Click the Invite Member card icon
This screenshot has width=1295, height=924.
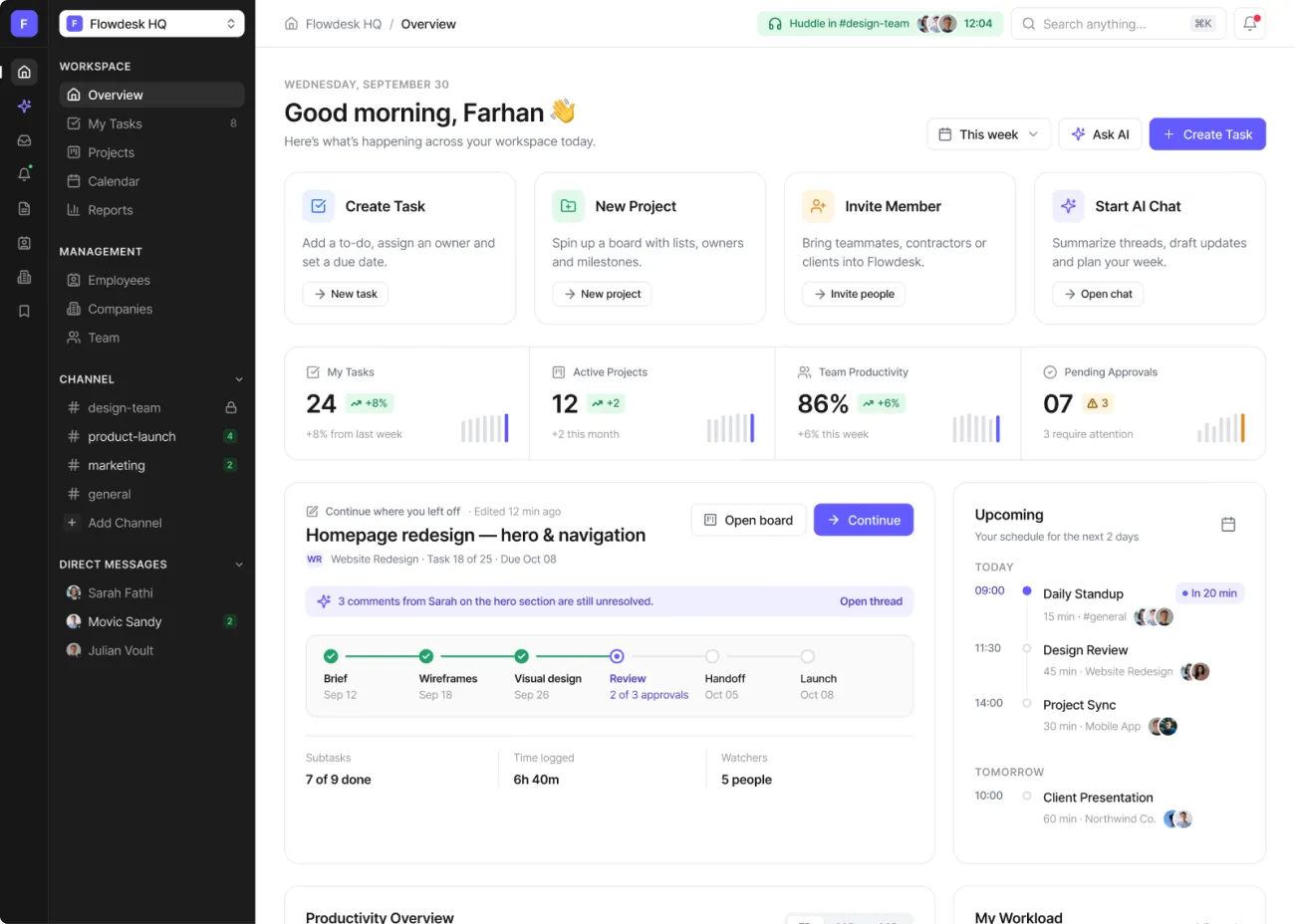coord(818,206)
